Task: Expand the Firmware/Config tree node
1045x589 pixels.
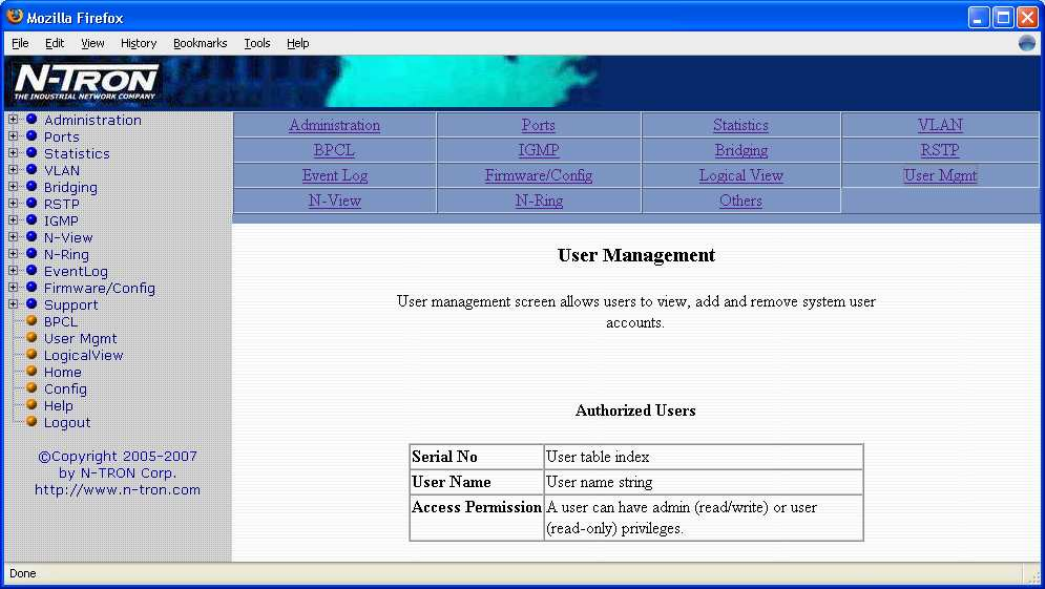Action: 13,288
